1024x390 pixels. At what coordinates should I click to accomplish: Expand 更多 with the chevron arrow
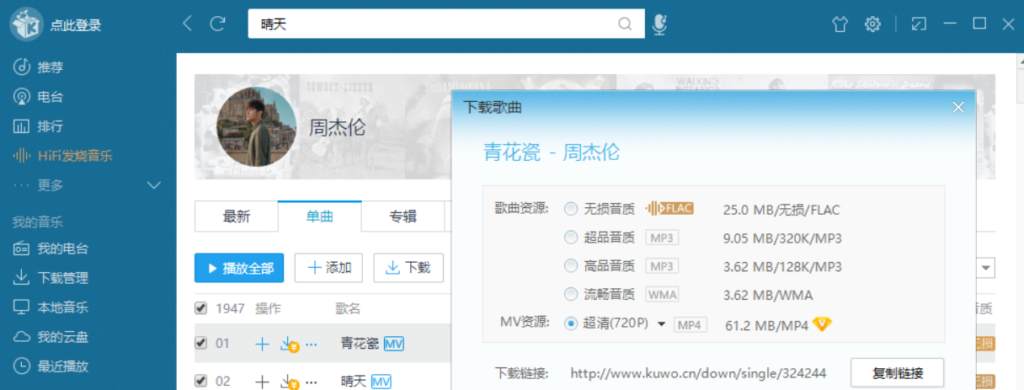coord(154,186)
